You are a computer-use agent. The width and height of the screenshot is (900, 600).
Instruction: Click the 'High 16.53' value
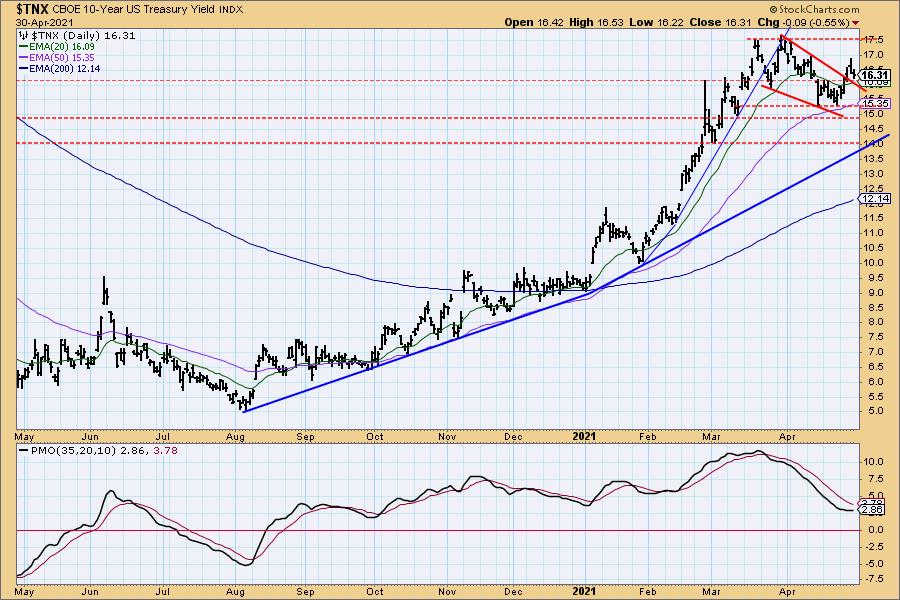tap(596, 22)
